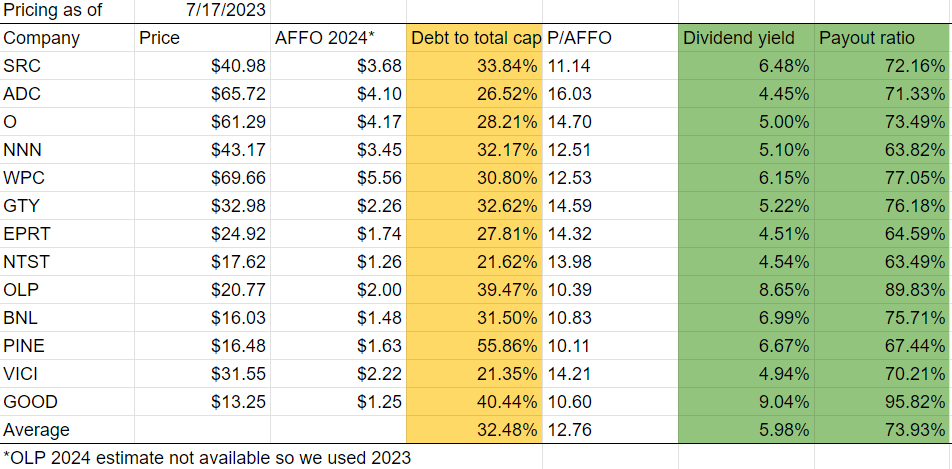Image resolution: width=952 pixels, height=469 pixels.
Task: Click the Debt to total cap header
Action: (475, 38)
